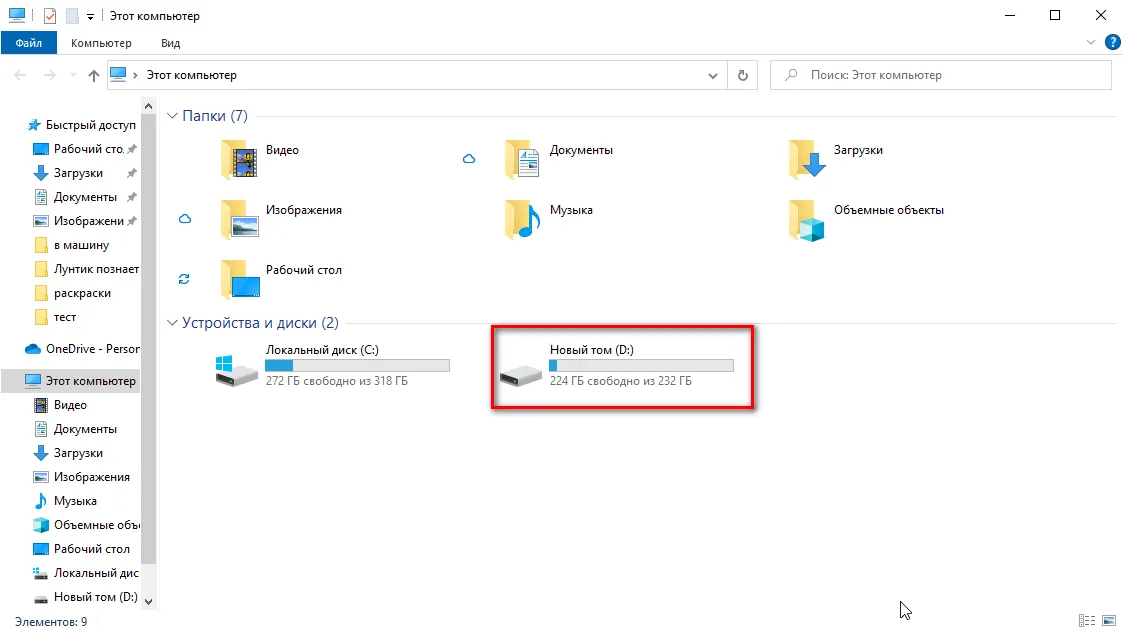The height and width of the screenshot is (631, 1123).
Task: Click the refresh button beside address bar
Action: (x=743, y=75)
